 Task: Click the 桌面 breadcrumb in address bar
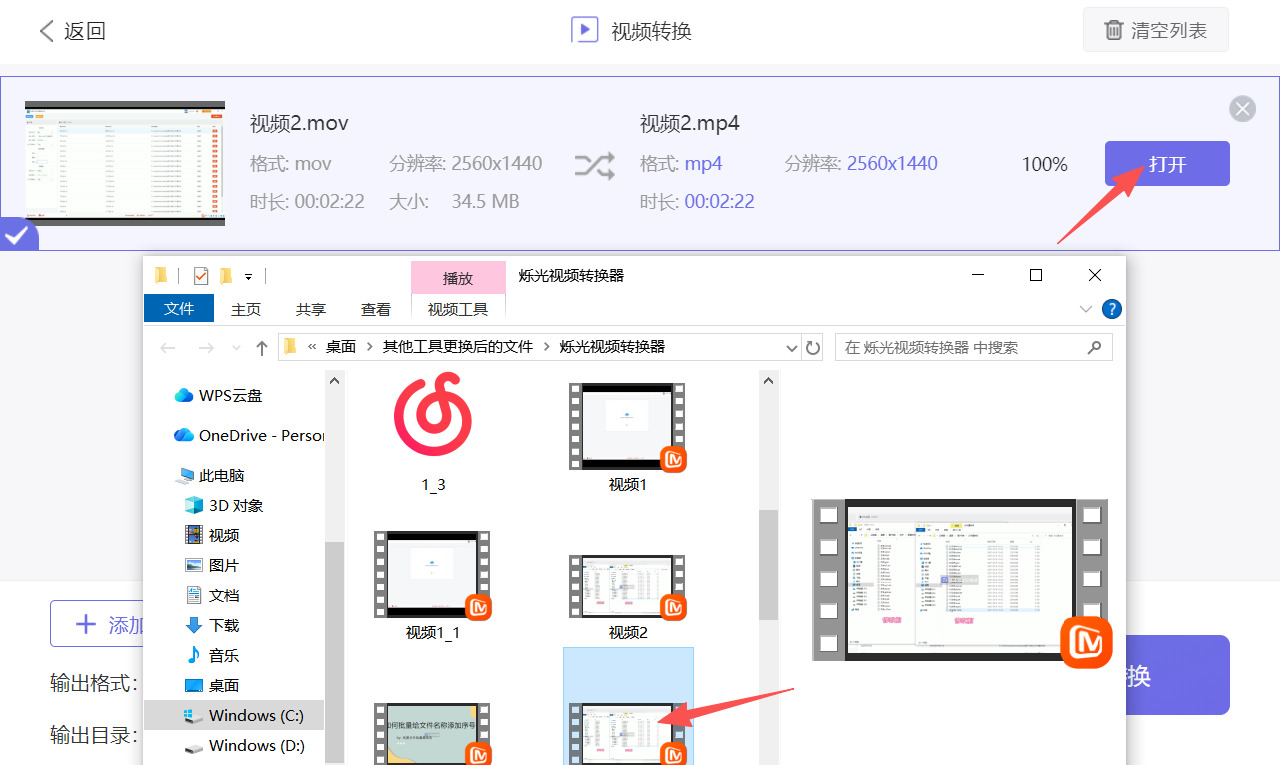click(x=341, y=347)
